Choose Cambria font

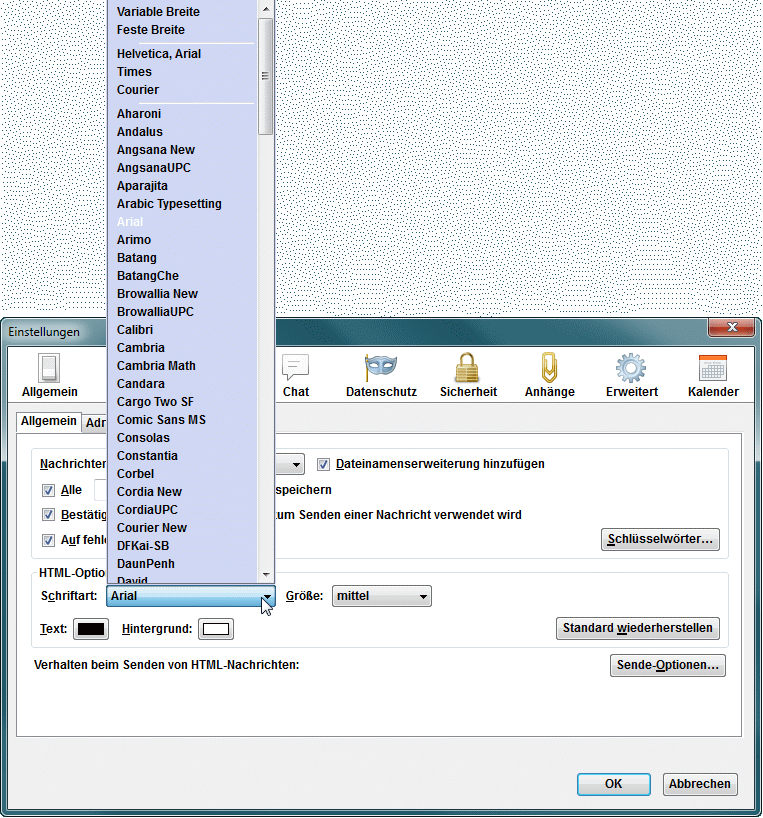(x=182, y=347)
